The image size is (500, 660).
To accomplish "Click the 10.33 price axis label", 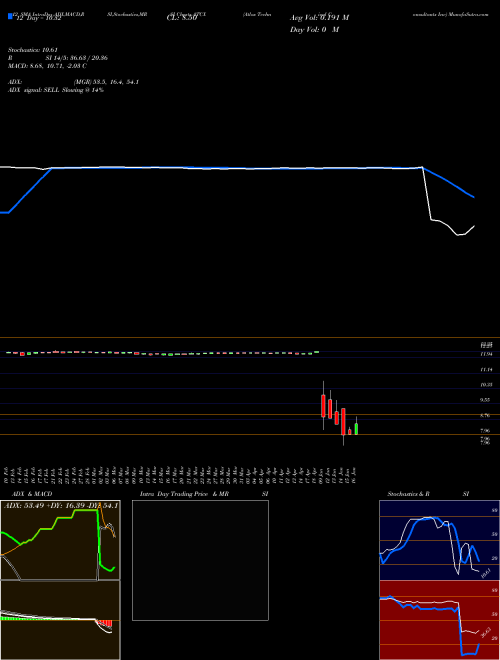I will coord(487,385).
